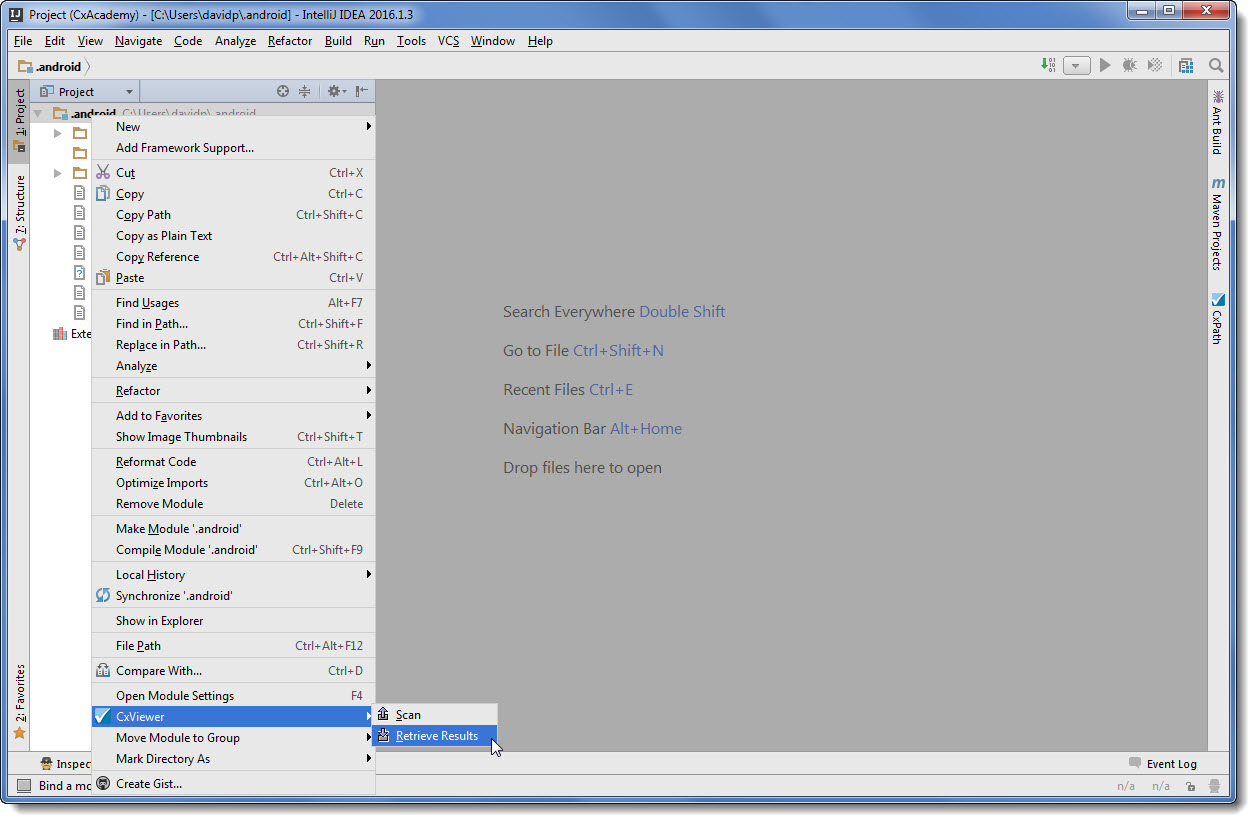Toggle tool window buttons square in status bar
The image size is (1257, 824).
pyautogui.click(x=25, y=786)
